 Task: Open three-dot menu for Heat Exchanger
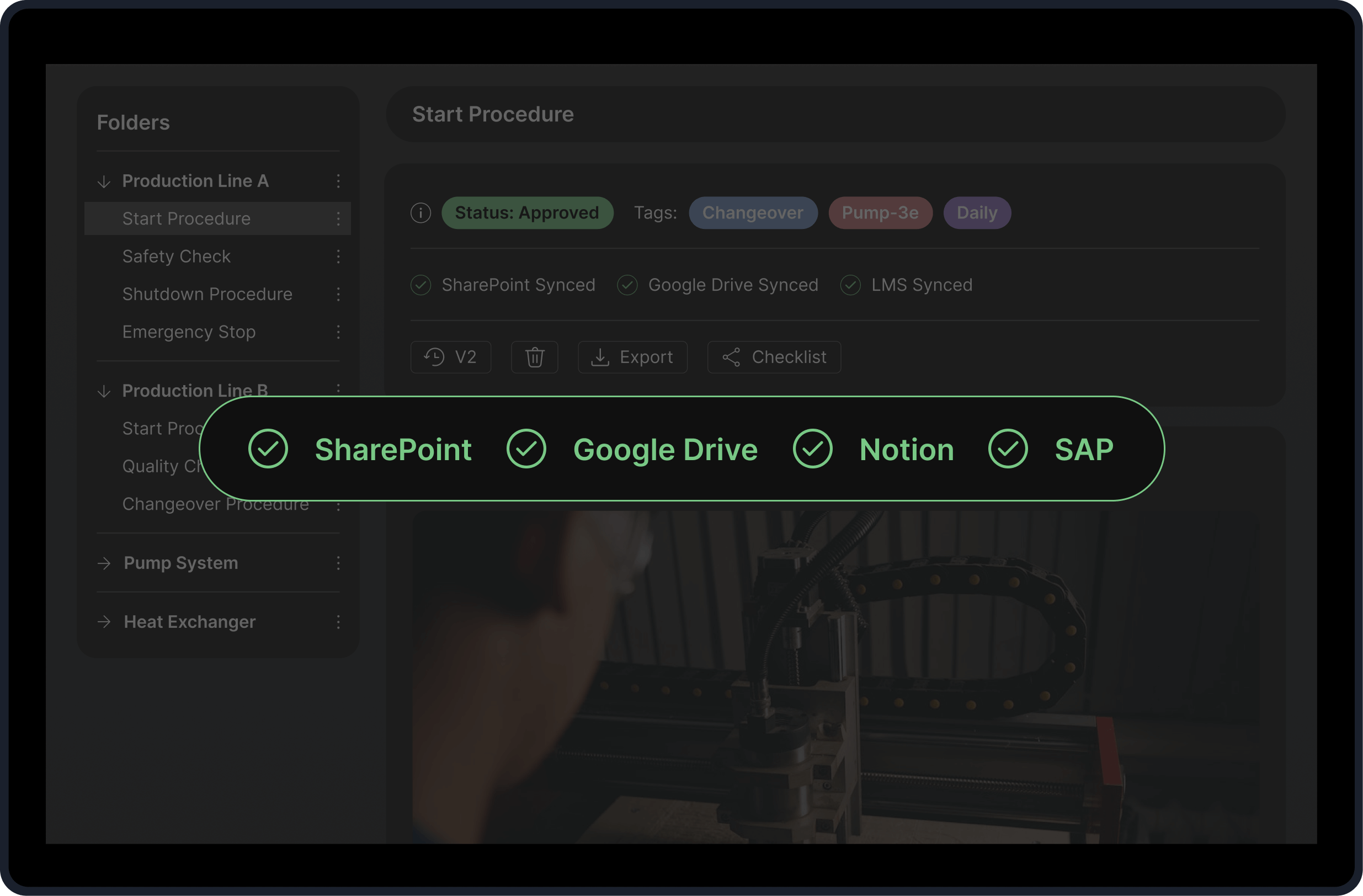(338, 622)
